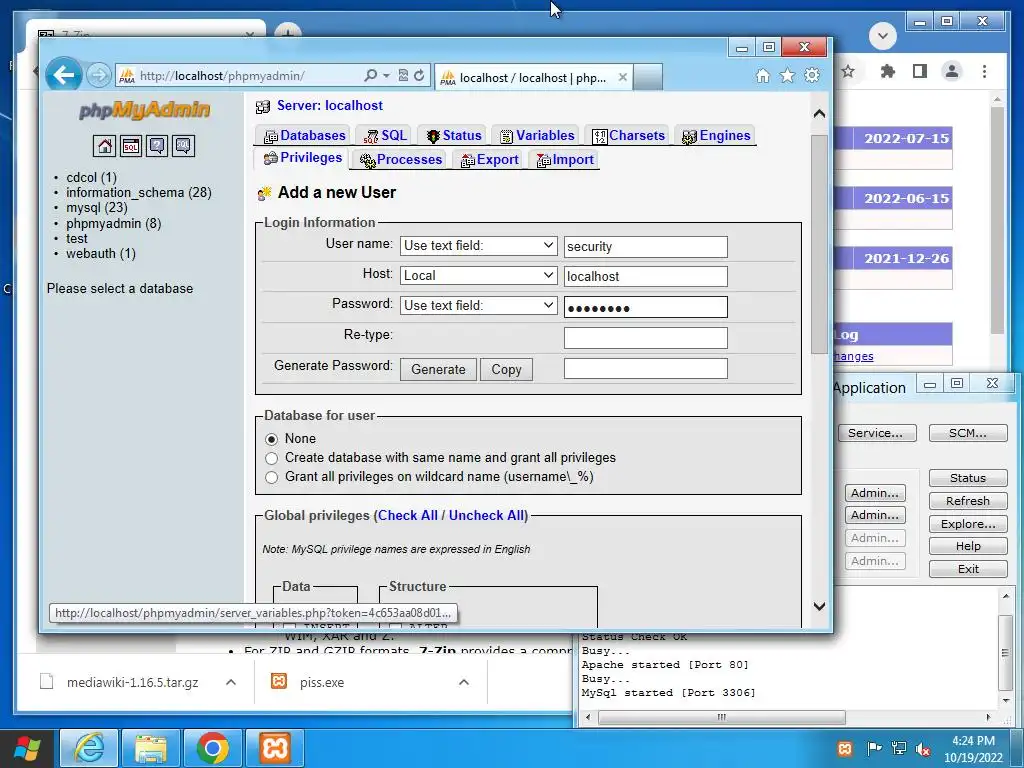Image resolution: width=1024 pixels, height=768 pixels.
Task: Click into the Re-type password field
Action: pyautogui.click(x=645, y=338)
